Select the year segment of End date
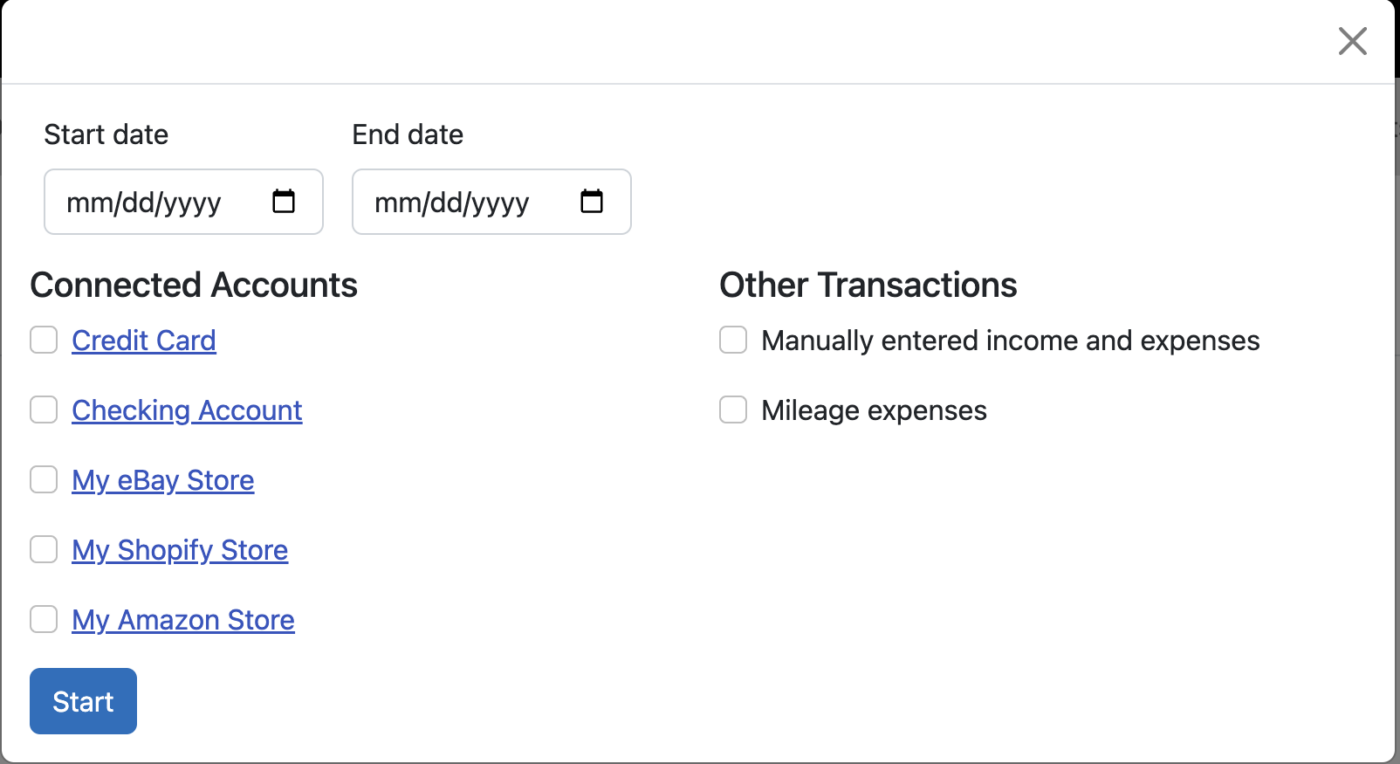Screen dimensions: 1400x764 500,202
